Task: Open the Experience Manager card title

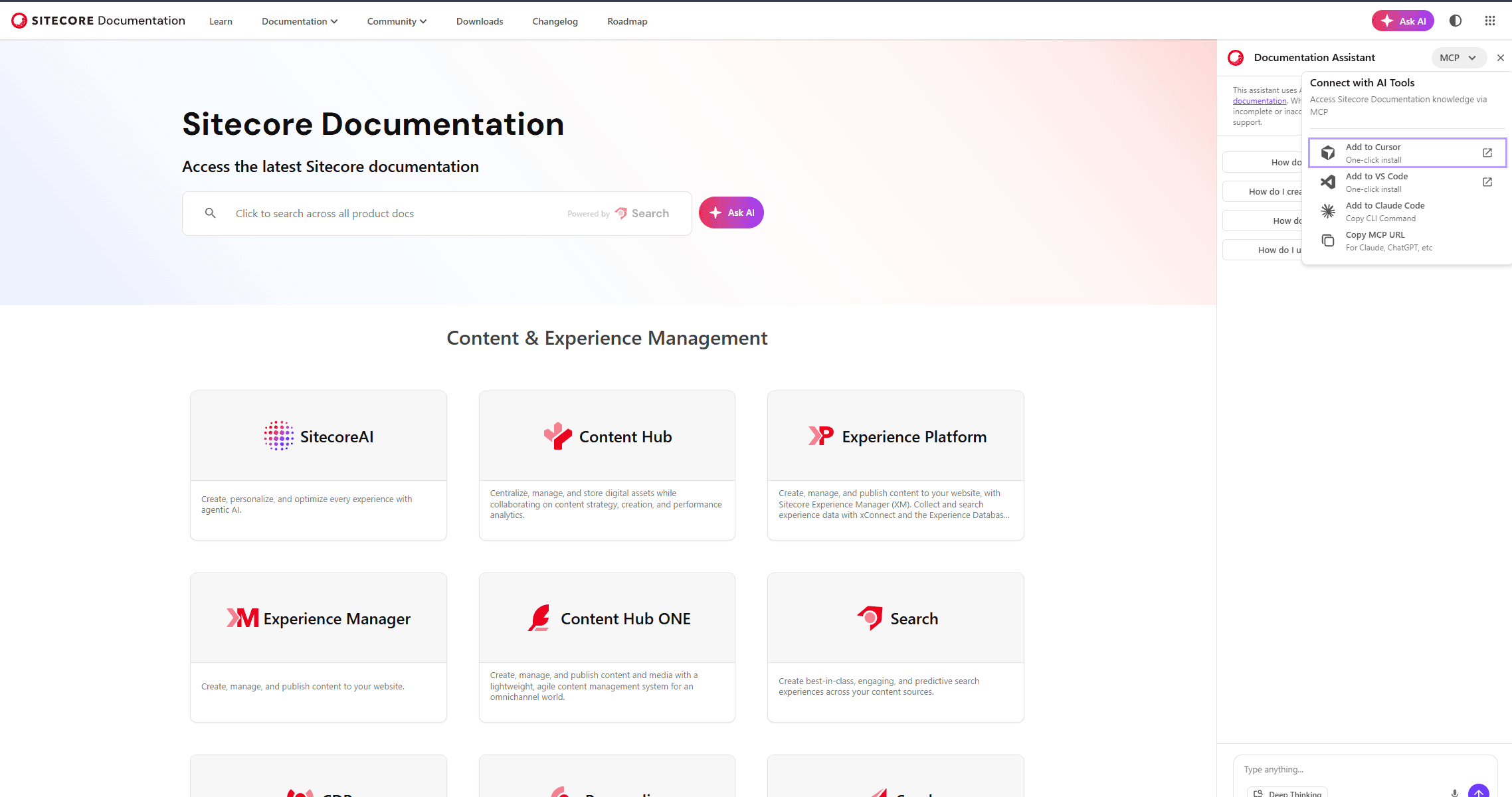Action: click(337, 618)
